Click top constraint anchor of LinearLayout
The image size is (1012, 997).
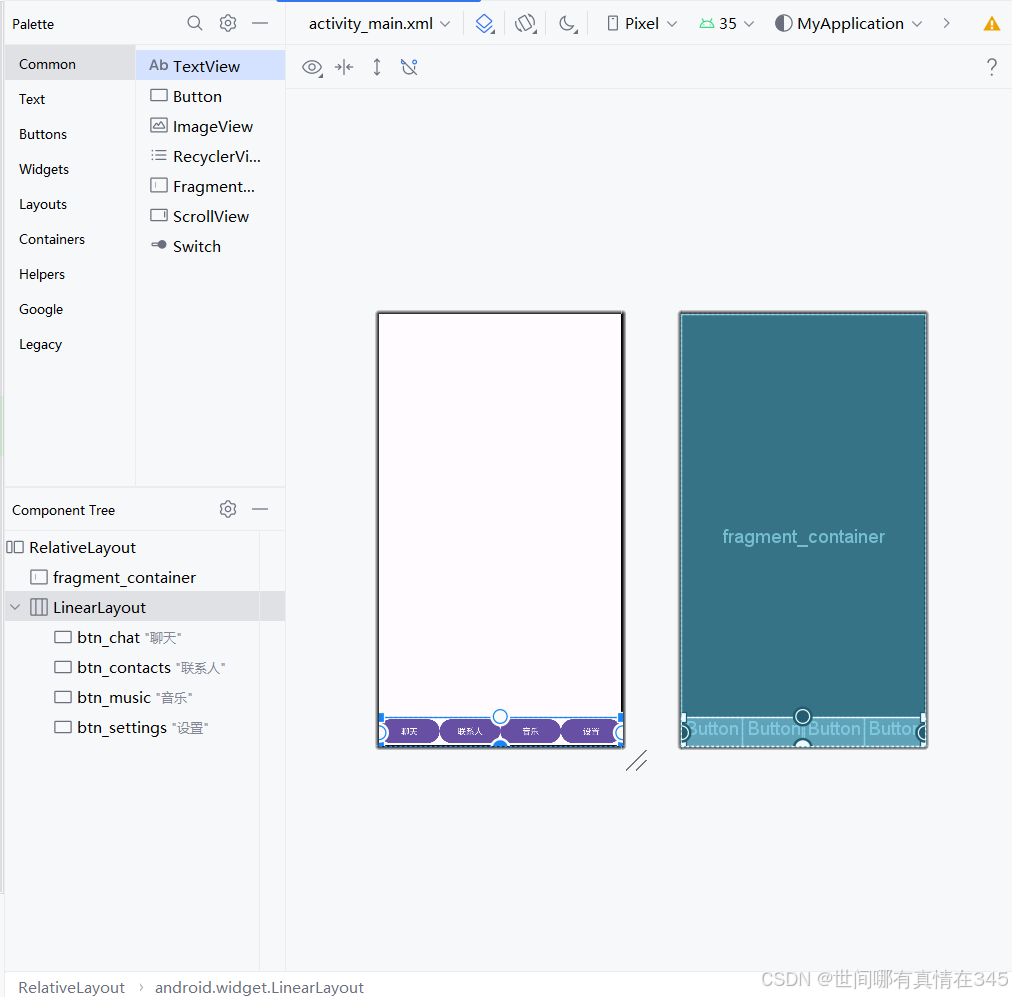click(500, 716)
